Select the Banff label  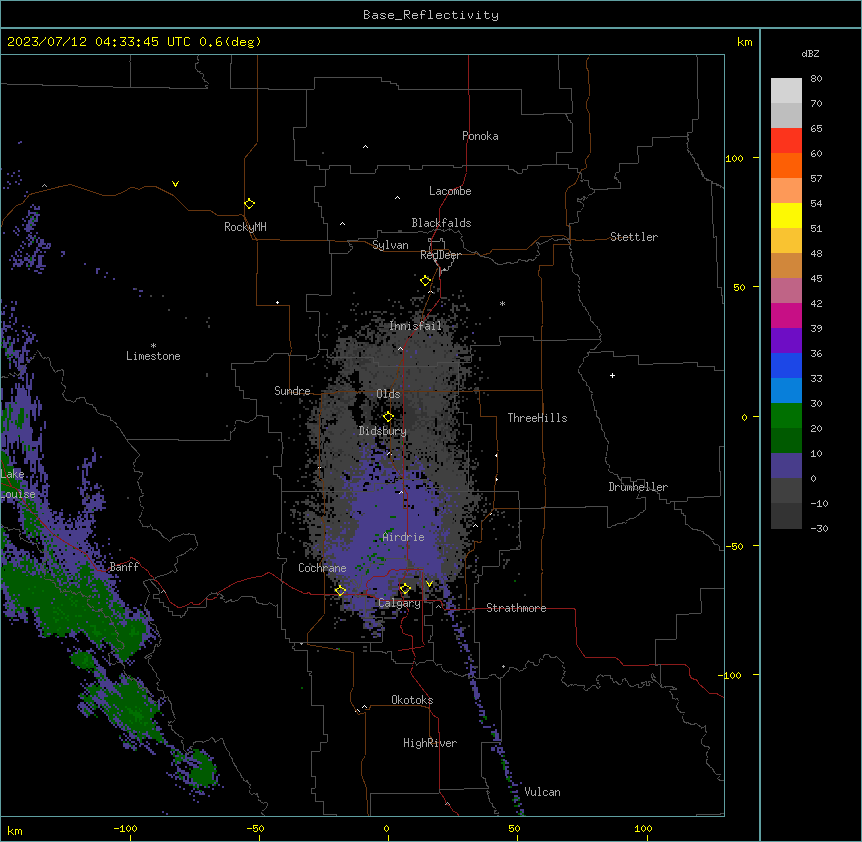click(124, 567)
